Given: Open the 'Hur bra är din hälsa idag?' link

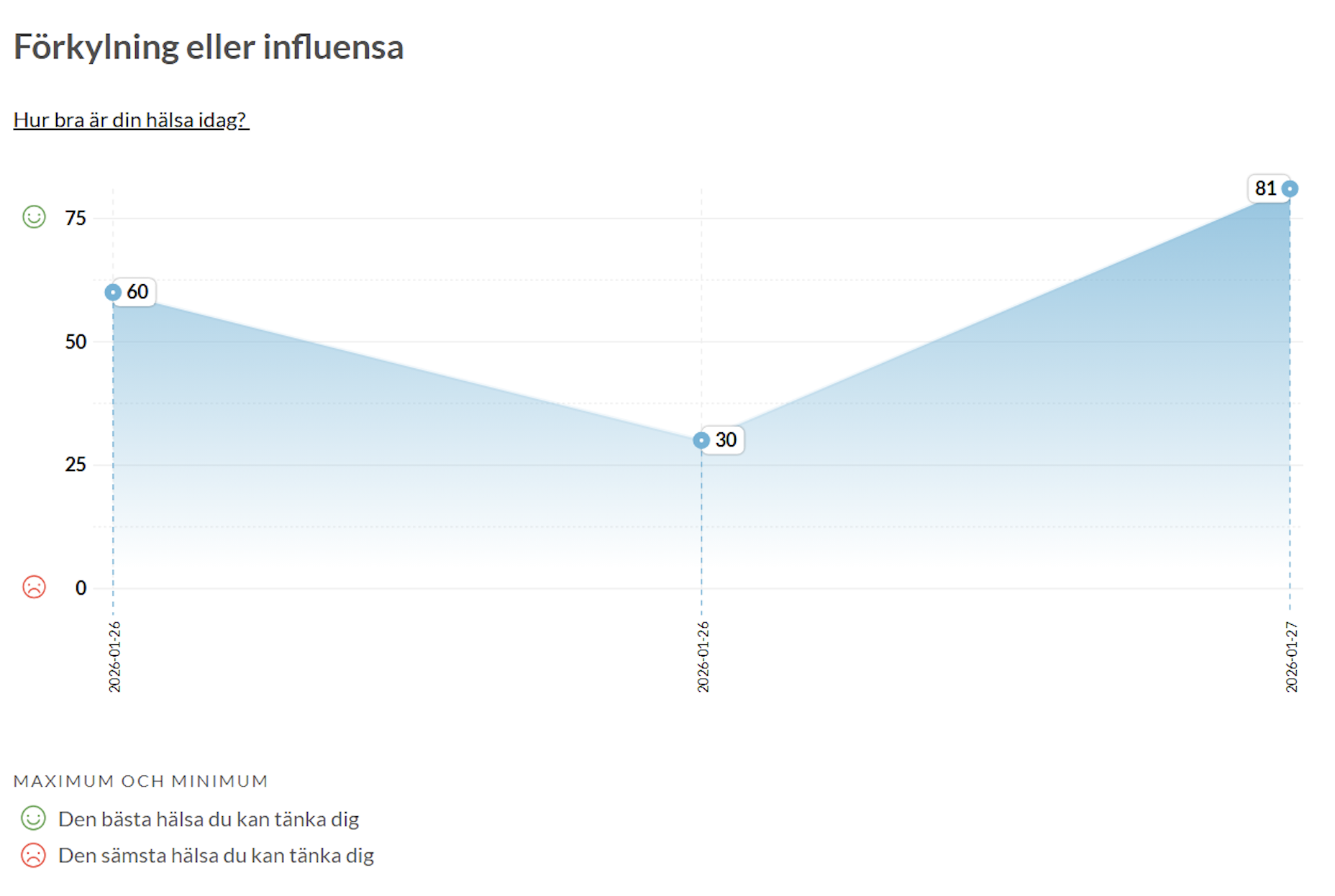Looking at the screenshot, I should [131, 119].
